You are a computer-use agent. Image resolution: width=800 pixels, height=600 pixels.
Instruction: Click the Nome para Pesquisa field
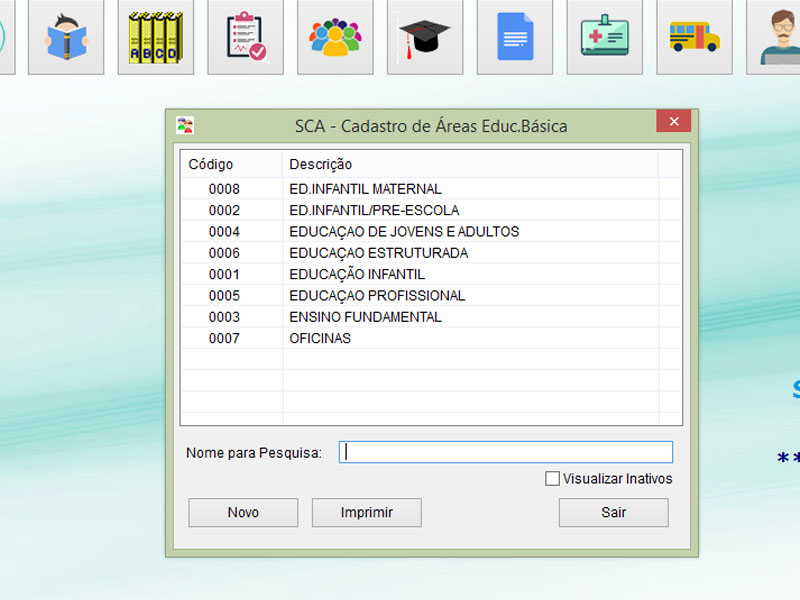click(505, 452)
